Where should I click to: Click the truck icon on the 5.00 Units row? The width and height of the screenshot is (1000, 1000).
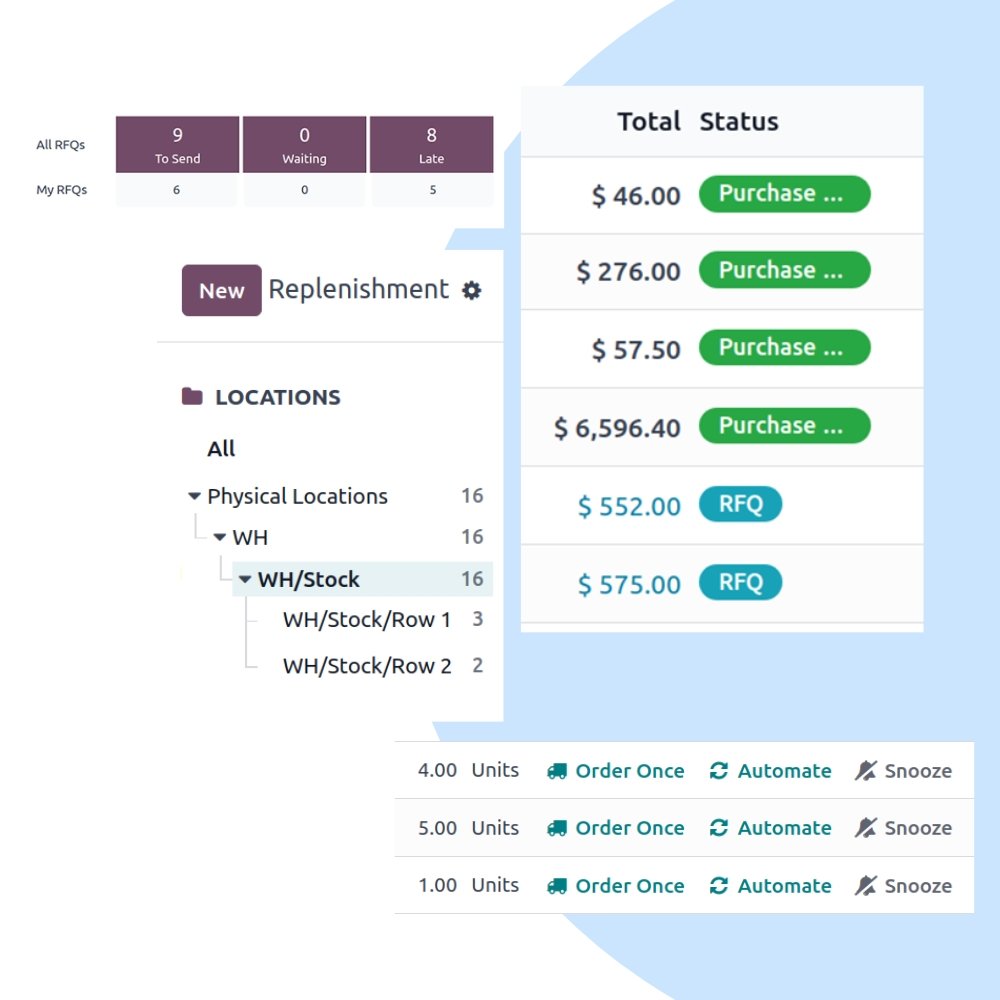coord(556,827)
